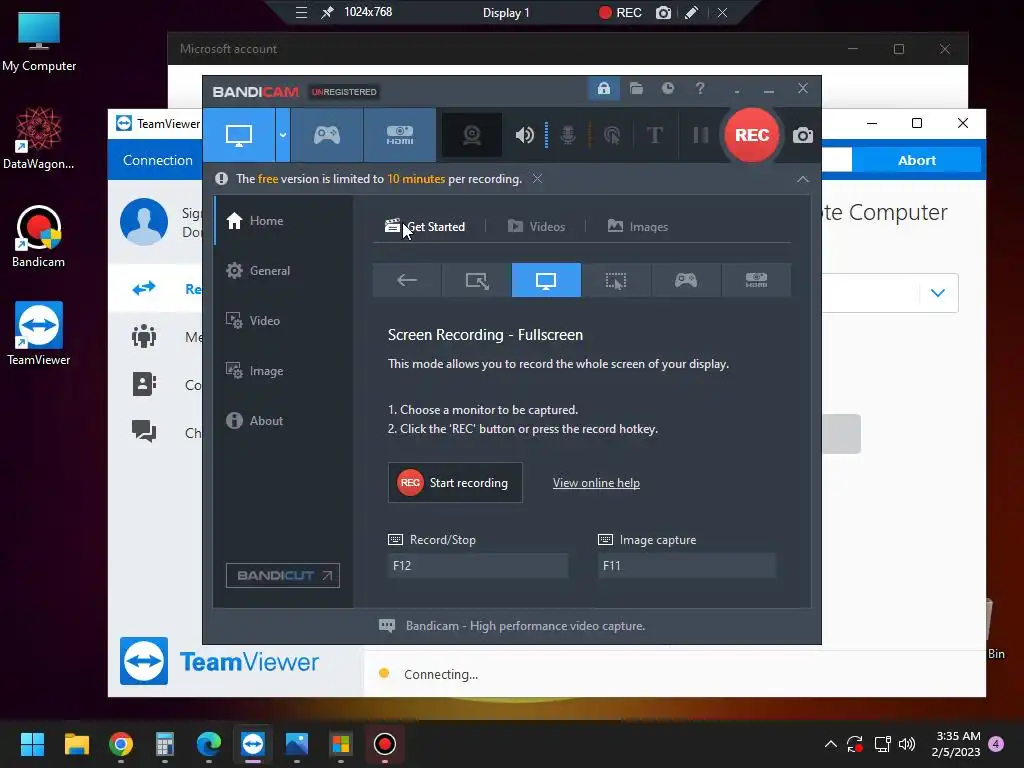Screen dimensions: 1024x768
Task: Take screenshot with Bandicam camera icon
Action: [803, 135]
